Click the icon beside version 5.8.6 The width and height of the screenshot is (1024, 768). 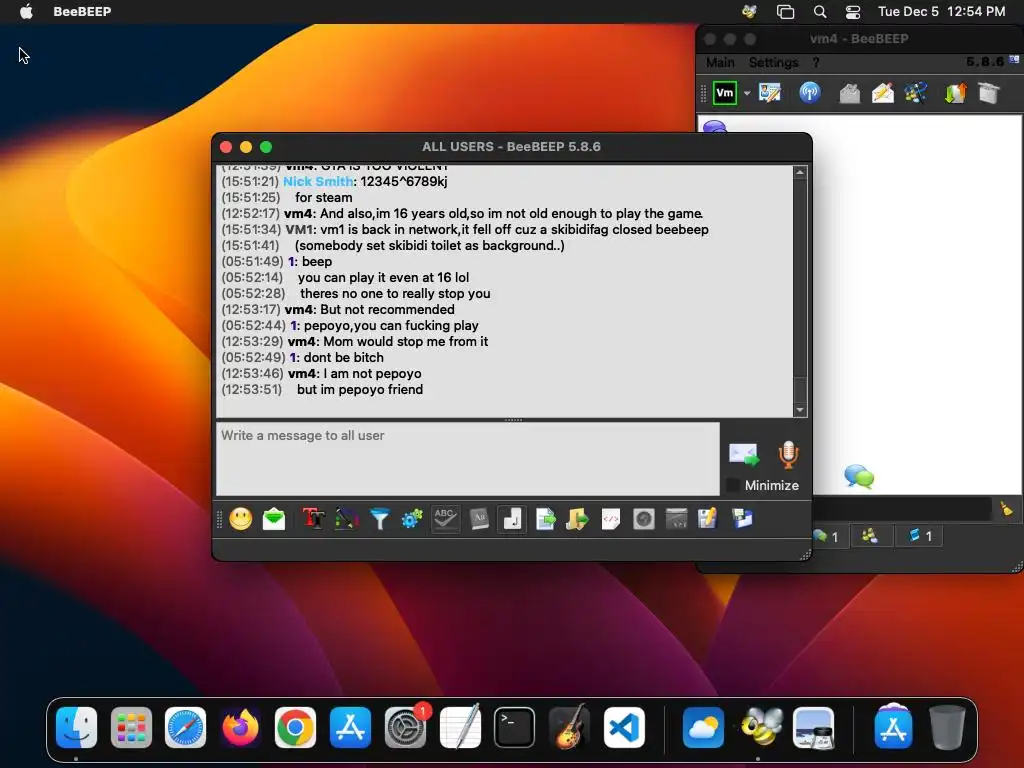1014,59
